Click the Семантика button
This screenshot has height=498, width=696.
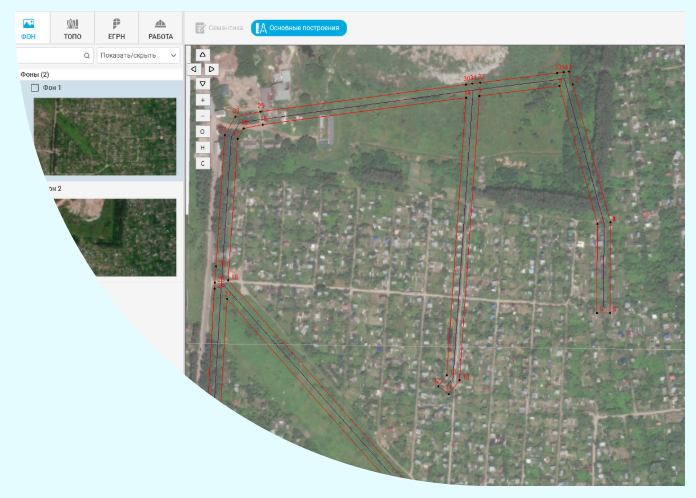click(218, 28)
